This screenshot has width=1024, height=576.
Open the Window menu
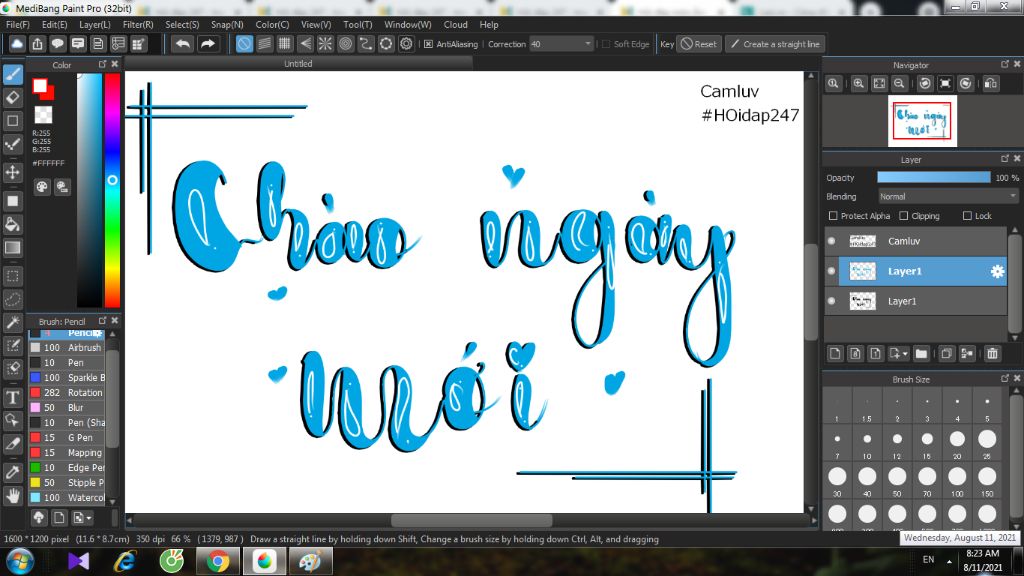pos(408,25)
